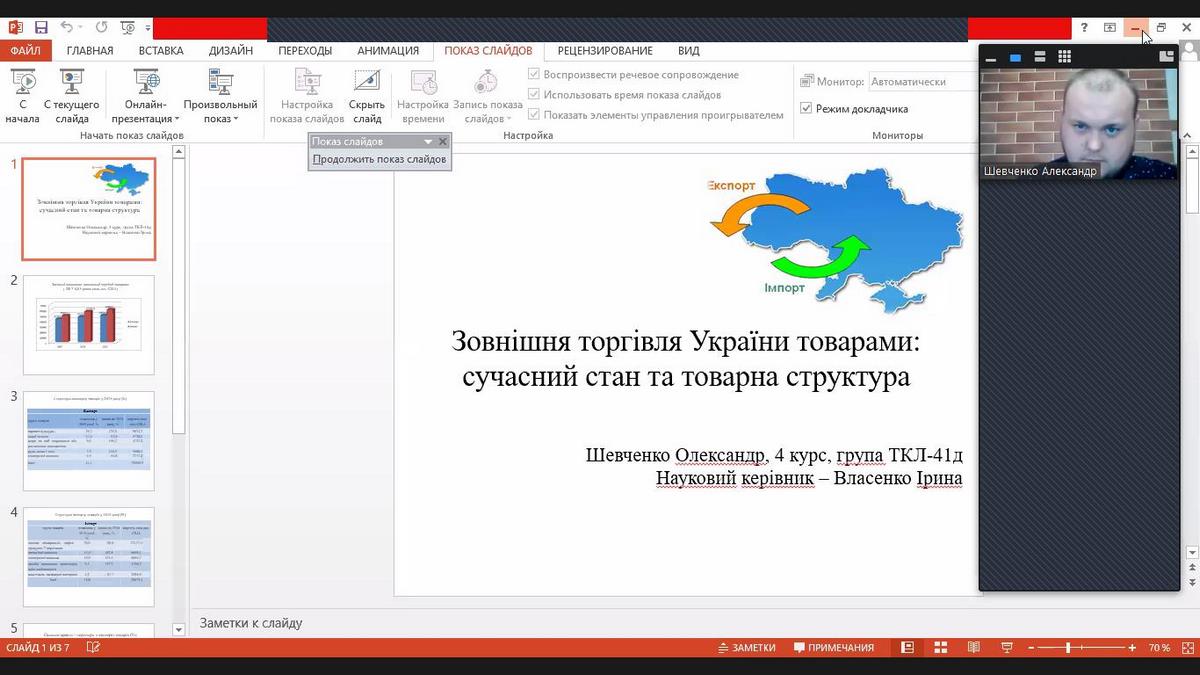Open 'ЗАМЕТКИ' in the status bar
The height and width of the screenshot is (675, 1200).
pos(746,648)
